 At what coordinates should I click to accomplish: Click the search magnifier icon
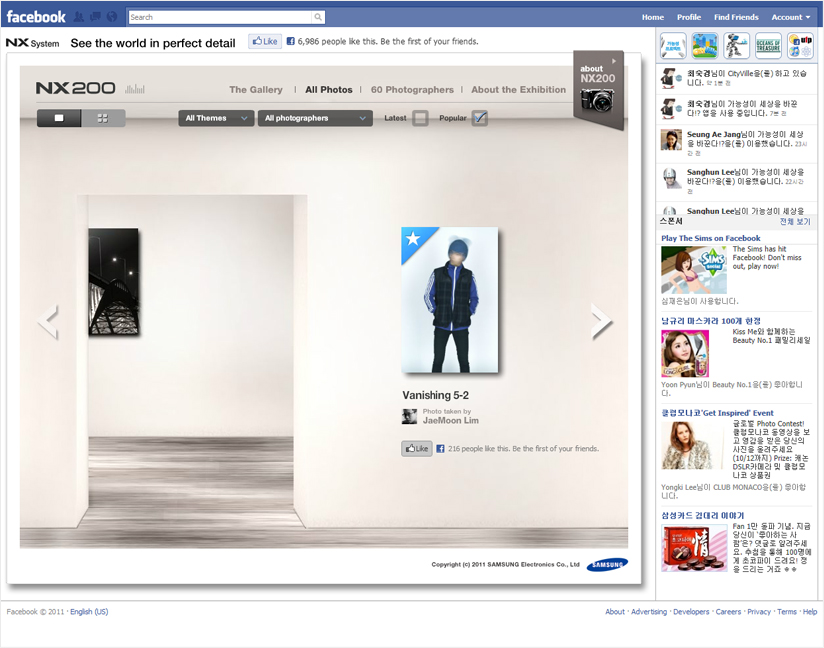[318, 17]
